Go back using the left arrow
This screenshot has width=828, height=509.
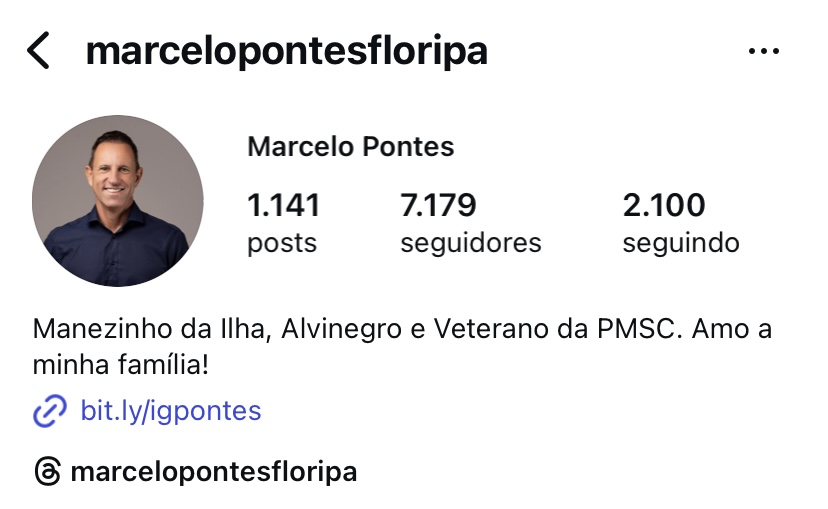pyautogui.click(x=38, y=51)
